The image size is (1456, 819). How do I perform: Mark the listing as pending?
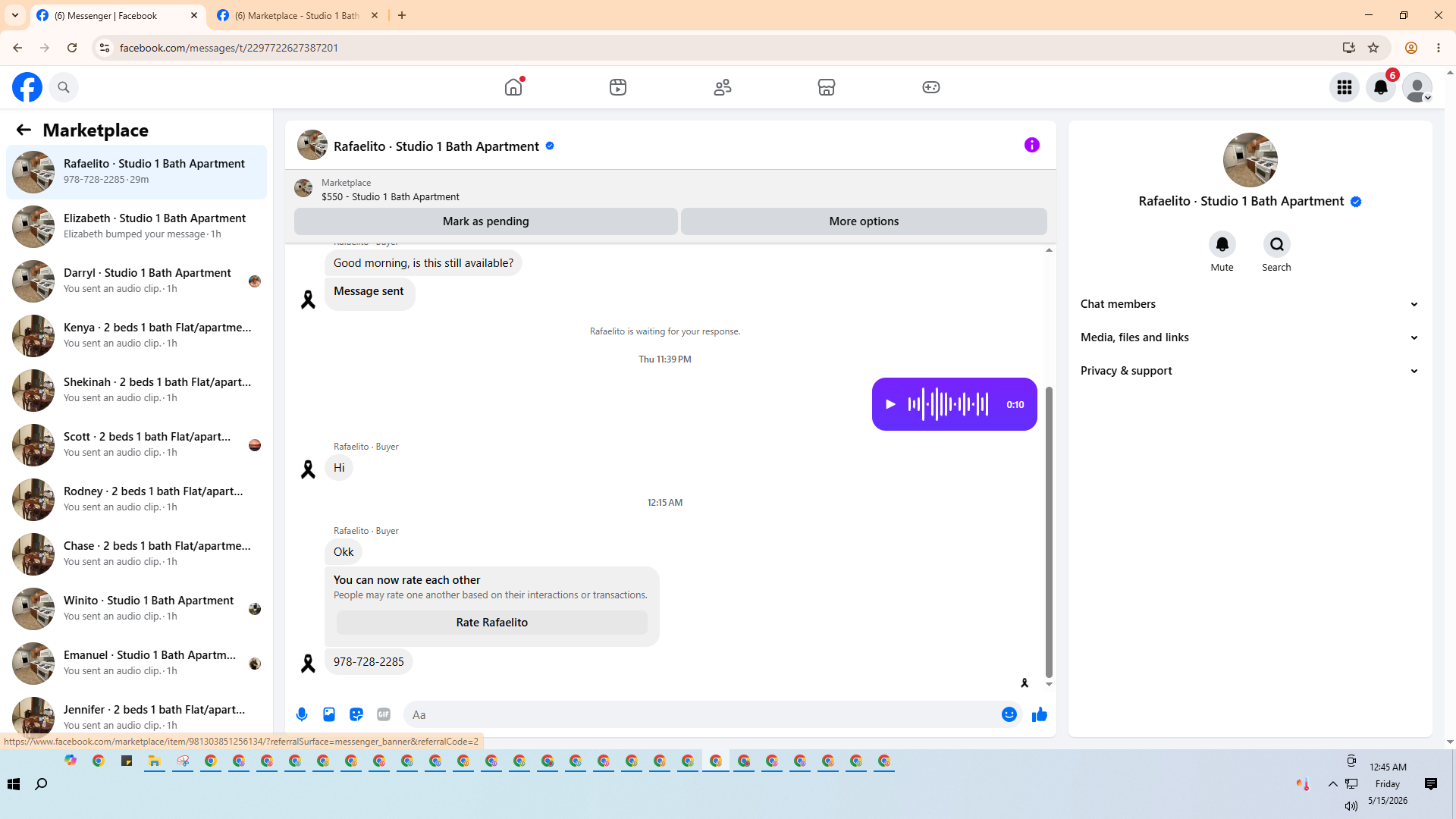(486, 221)
